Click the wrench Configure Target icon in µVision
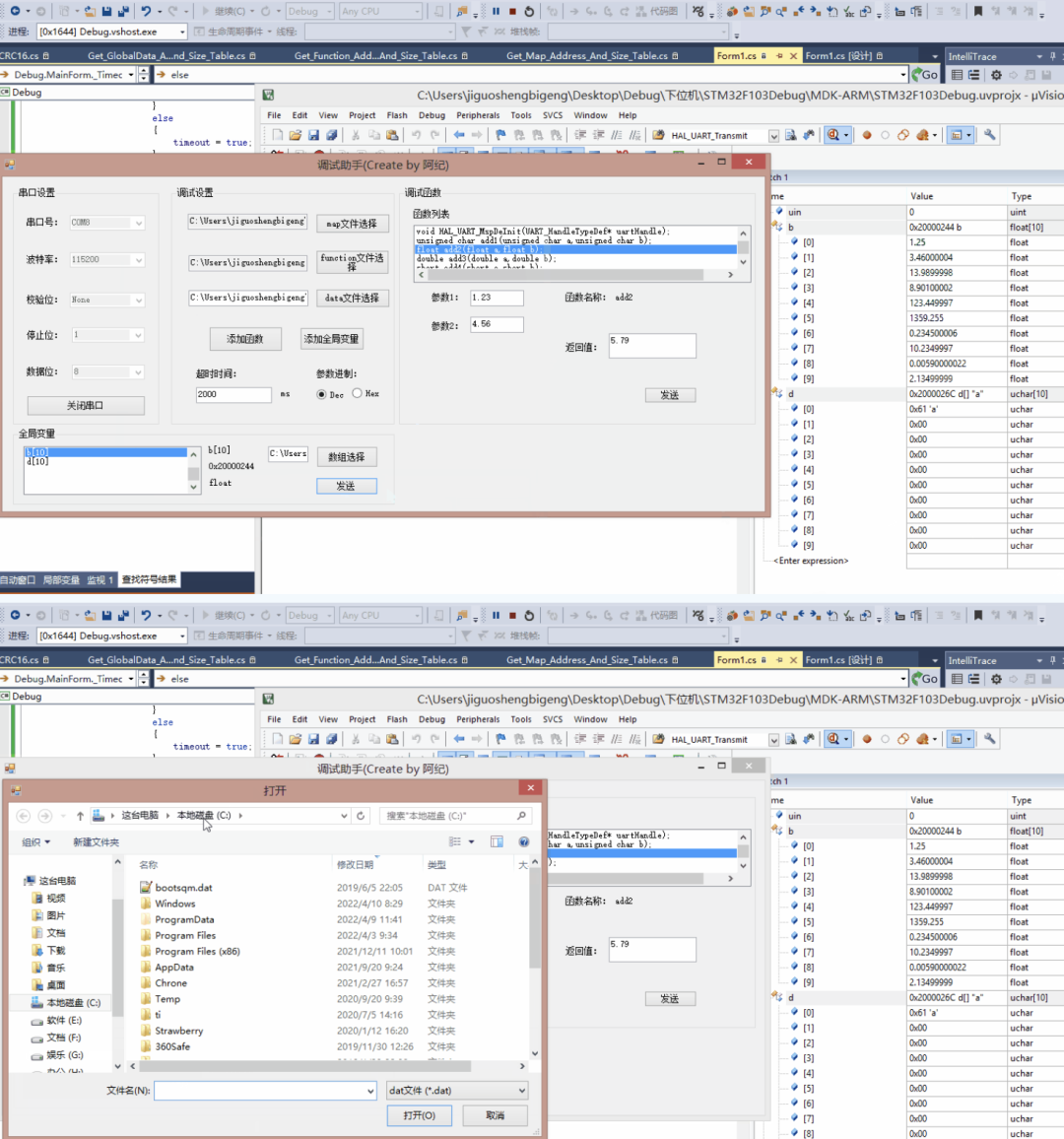 pyautogui.click(x=991, y=135)
